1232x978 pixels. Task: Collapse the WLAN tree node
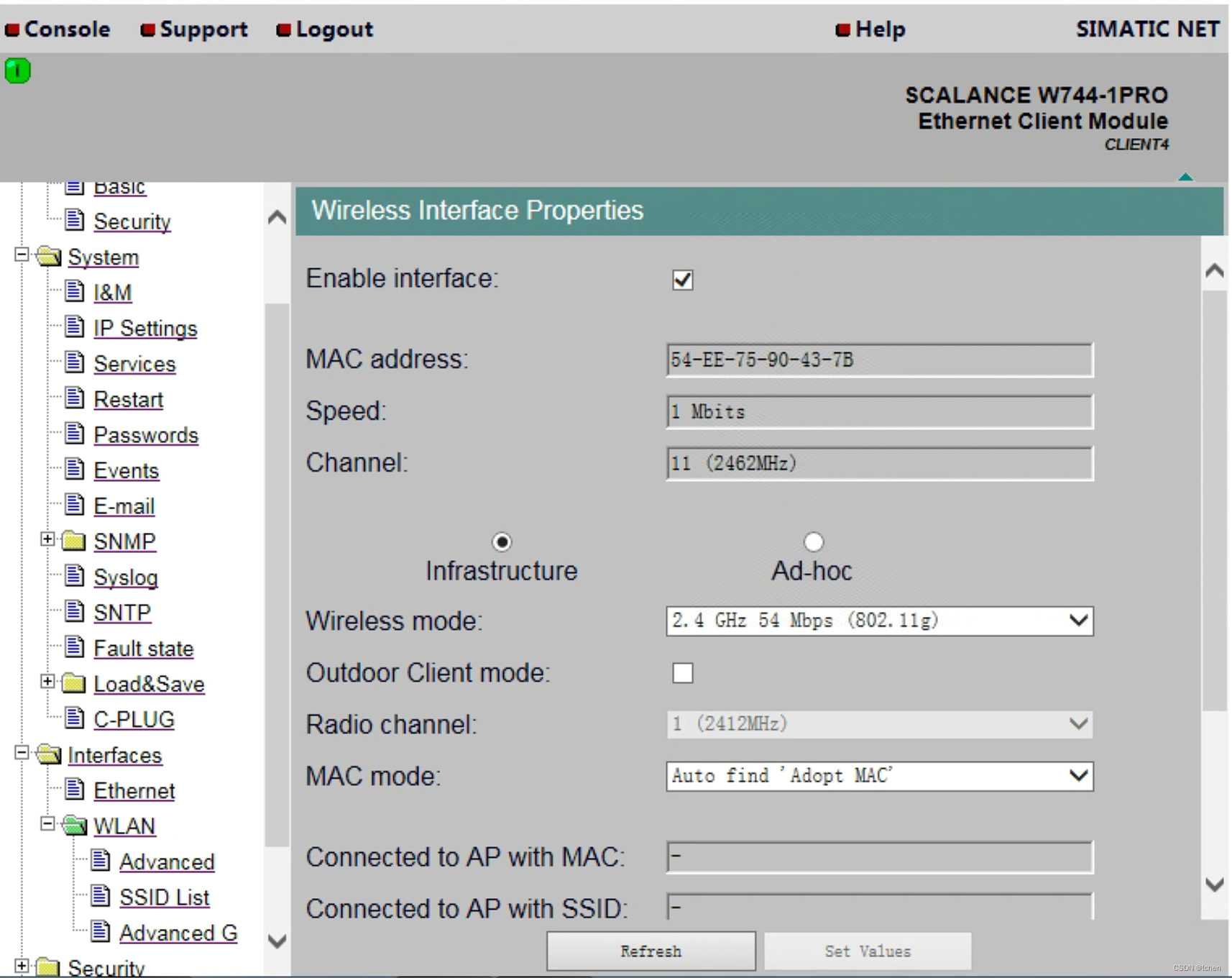[x=47, y=823]
